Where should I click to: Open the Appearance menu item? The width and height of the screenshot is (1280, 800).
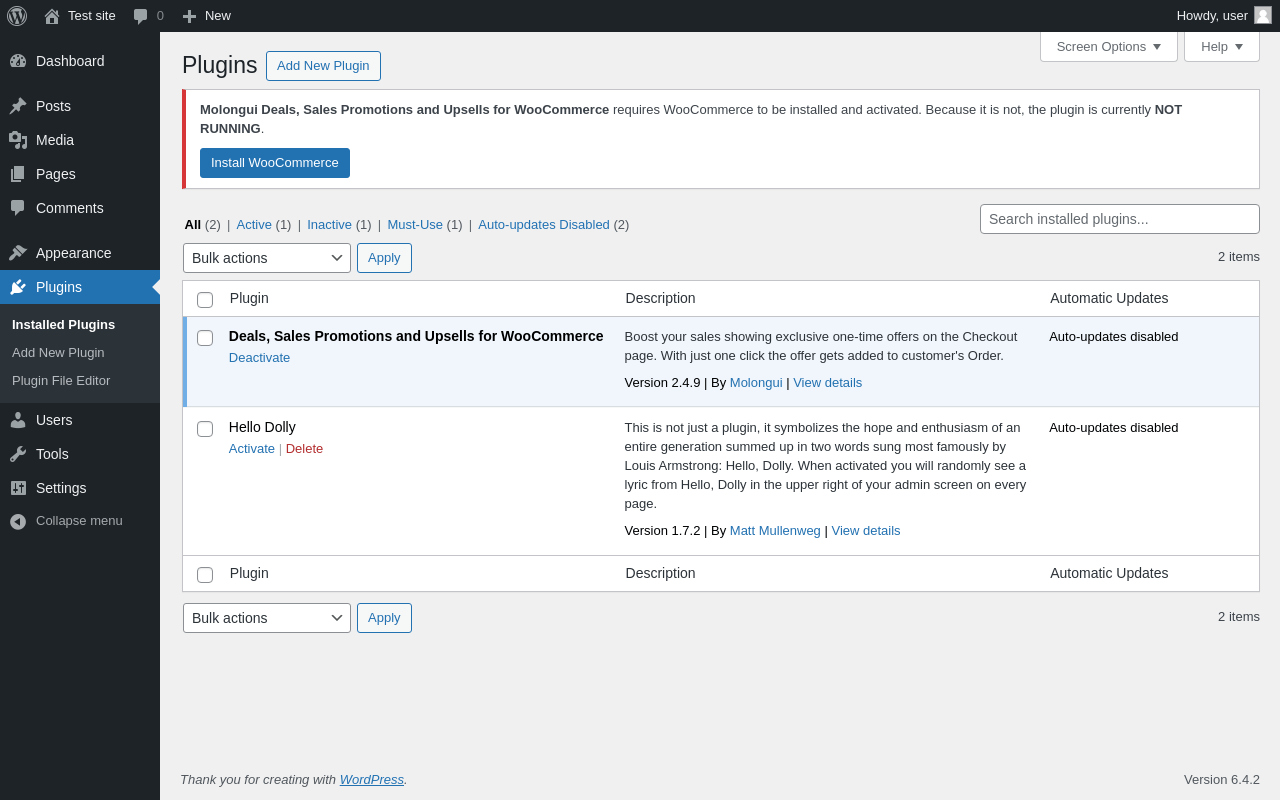(80, 253)
